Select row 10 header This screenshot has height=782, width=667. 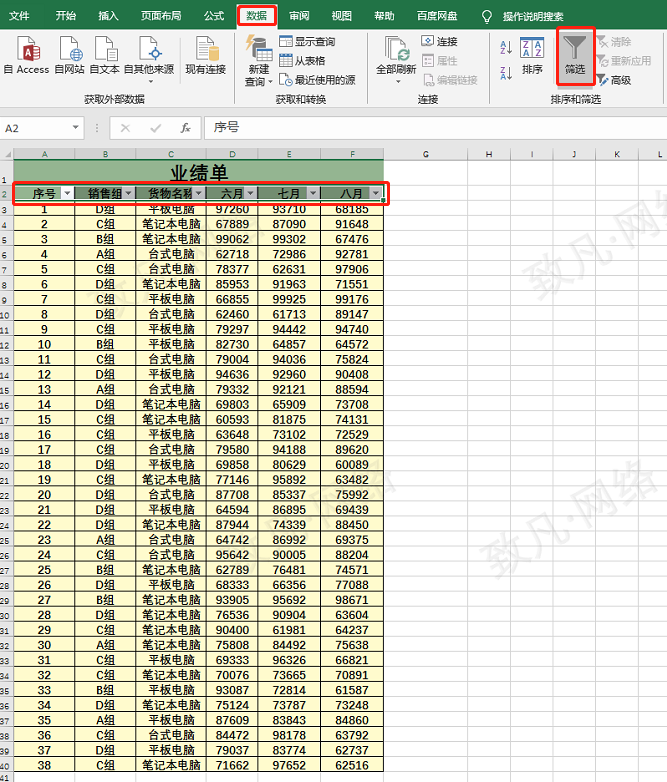pos(5,315)
